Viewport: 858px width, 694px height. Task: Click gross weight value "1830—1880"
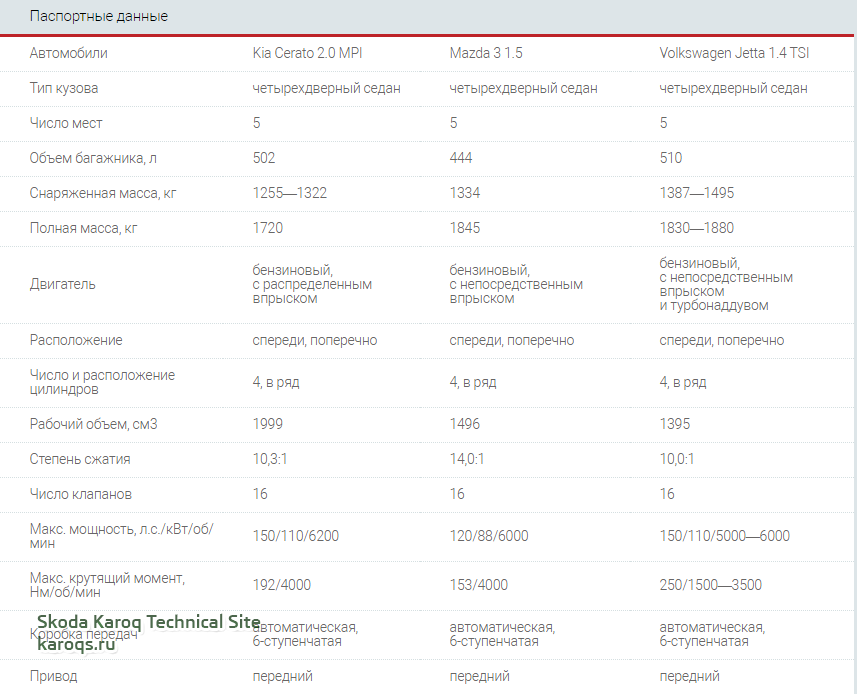pos(697,228)
